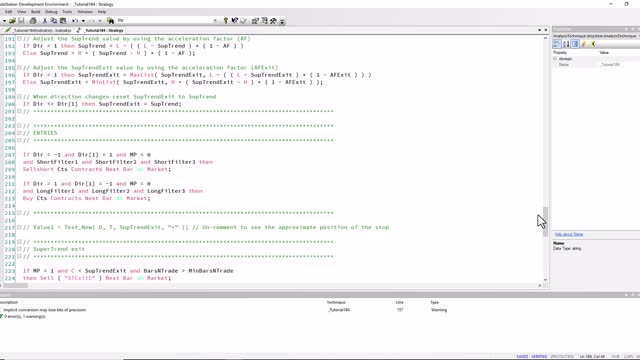Click the Redo arrow toolbar icon
Viewport: 640px width, 360px height.
[x=92, y=20]
